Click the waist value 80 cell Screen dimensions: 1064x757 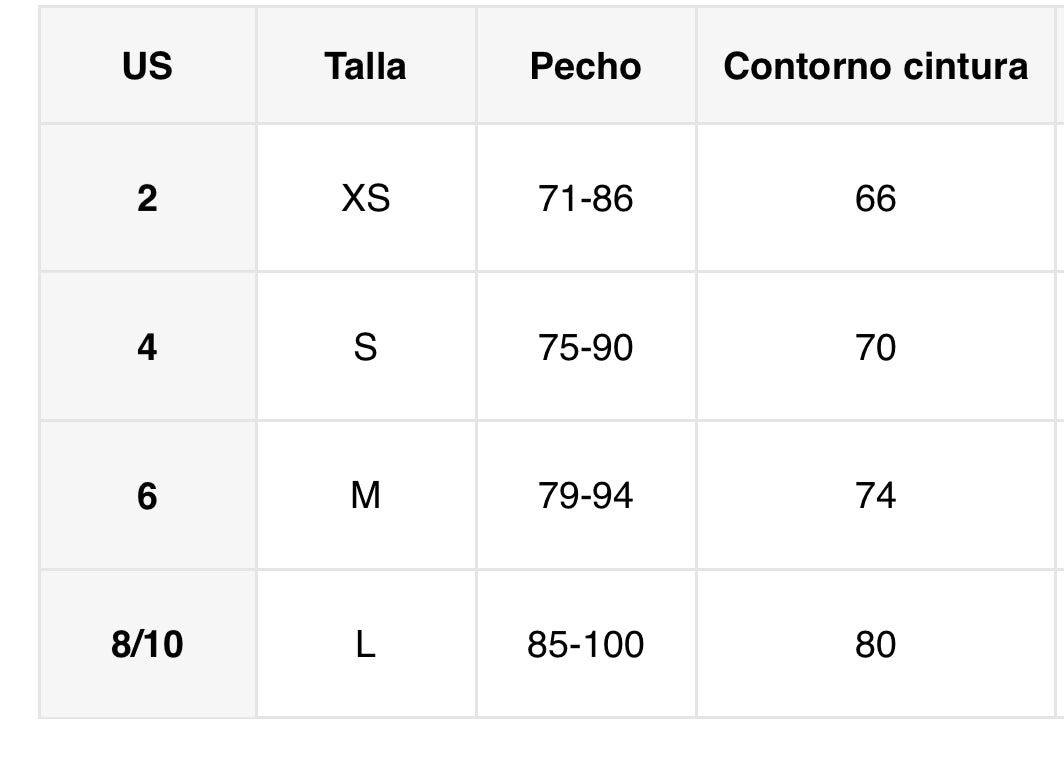click(x=875, y=644)
